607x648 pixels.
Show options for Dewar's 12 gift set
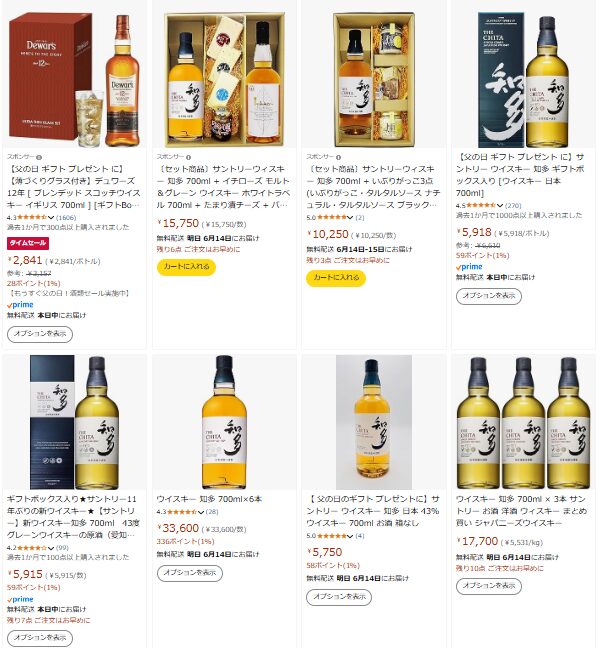click(x=40, y=334)
